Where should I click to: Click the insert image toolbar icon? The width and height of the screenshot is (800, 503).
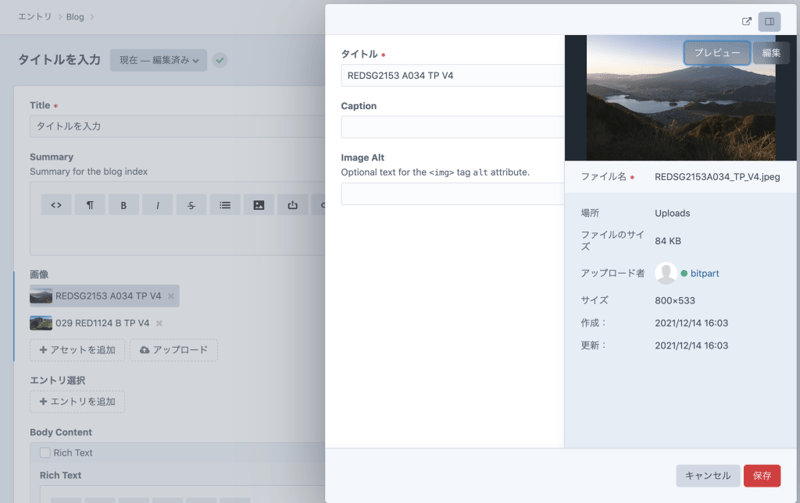pyautogui.click(x=258, y=205)
